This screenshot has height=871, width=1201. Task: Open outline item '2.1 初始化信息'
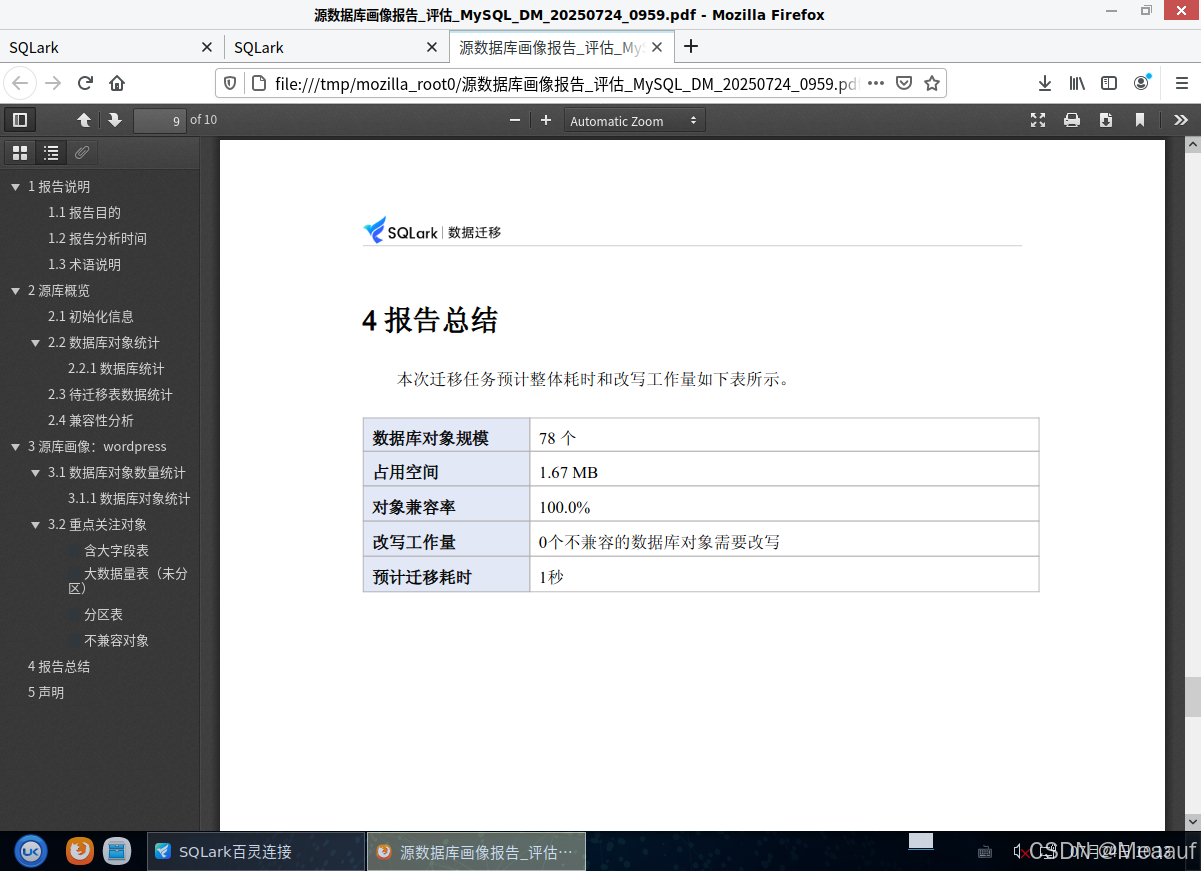click(x=91, y=317)
